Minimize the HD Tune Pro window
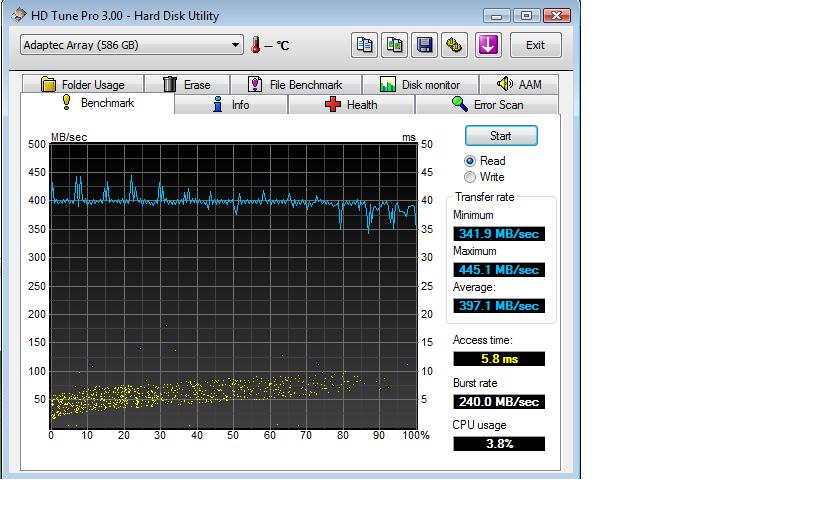The width and height of the screenshot is (840, 525). pyautogui.click(x=497, y=16)
